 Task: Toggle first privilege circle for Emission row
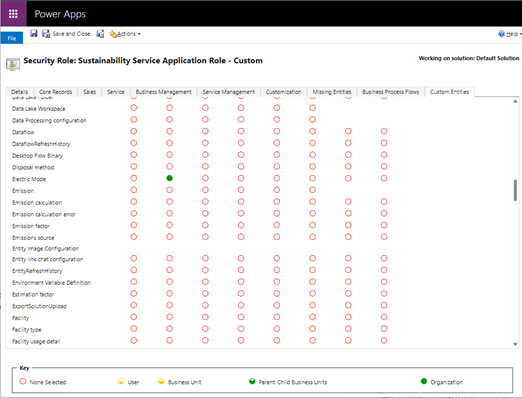pyautogui.click(x=134, y=190)
